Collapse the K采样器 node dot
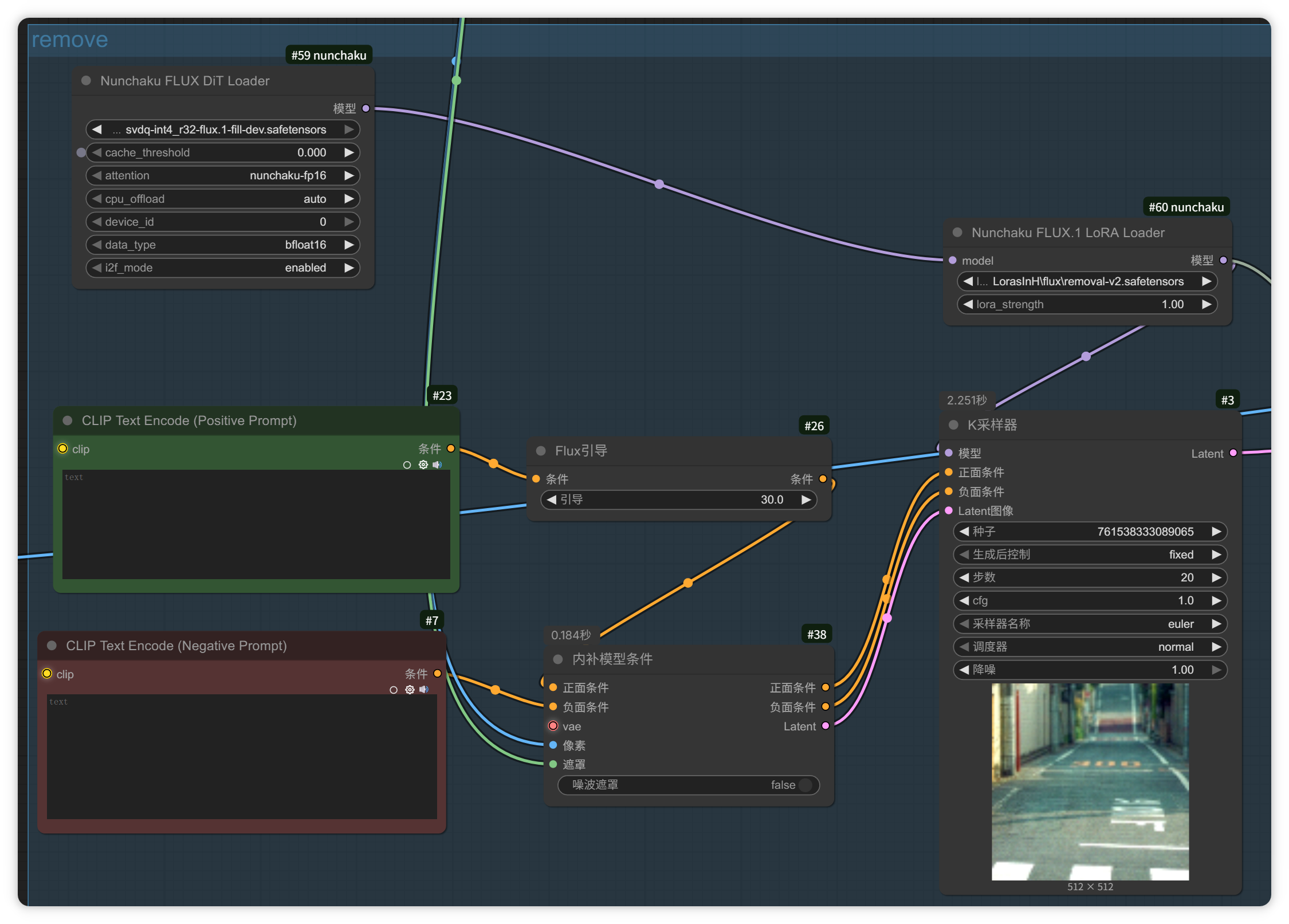The image size is (1289, 924). 954,425
